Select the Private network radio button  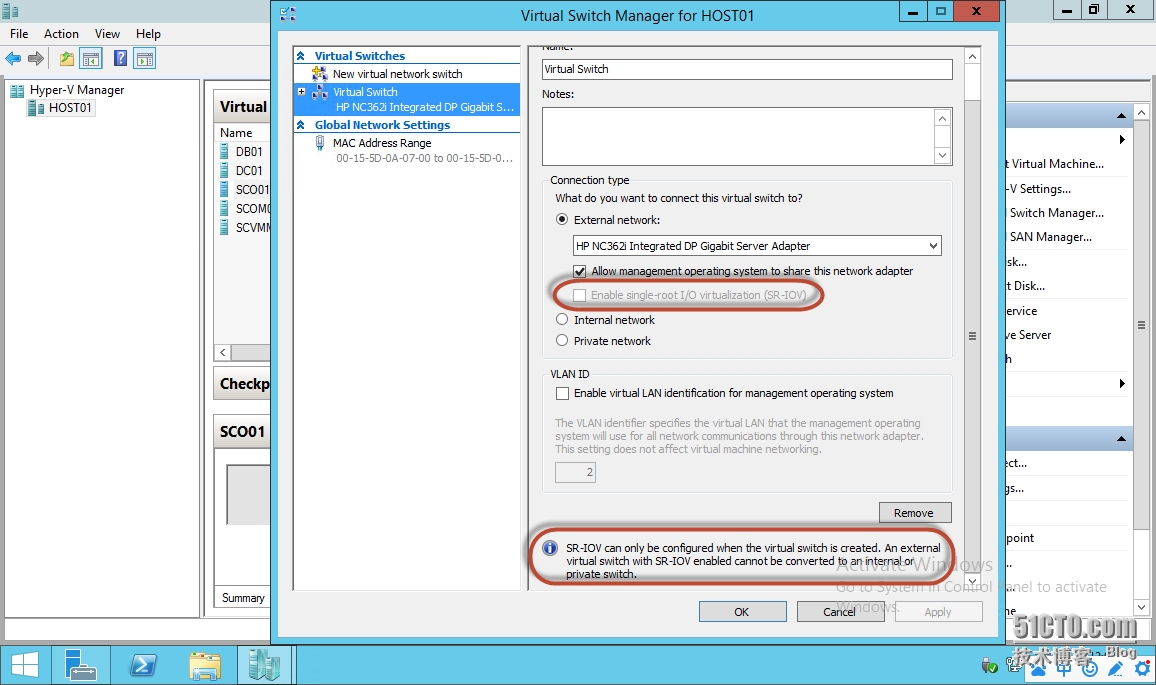pos(562,341)
